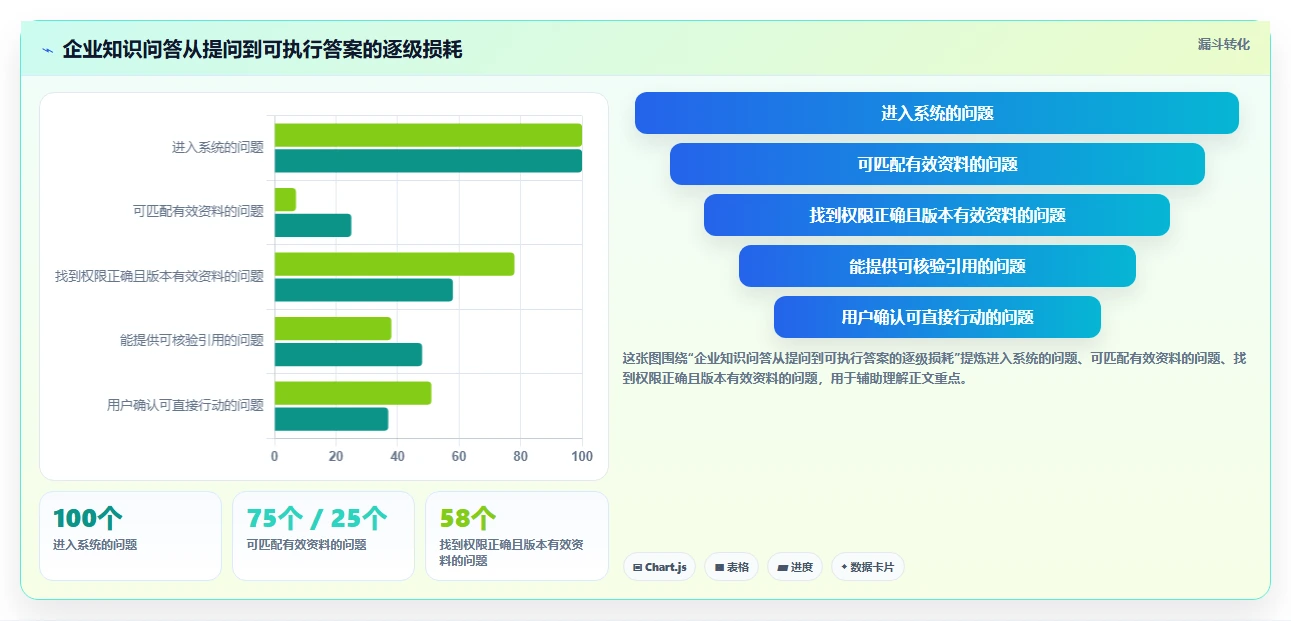This screenshot has width=1291, height=621.
Task: Click the main title 企业知识问答从提问到可执行答案的逐级损耗
Action: tap(262, 49)
